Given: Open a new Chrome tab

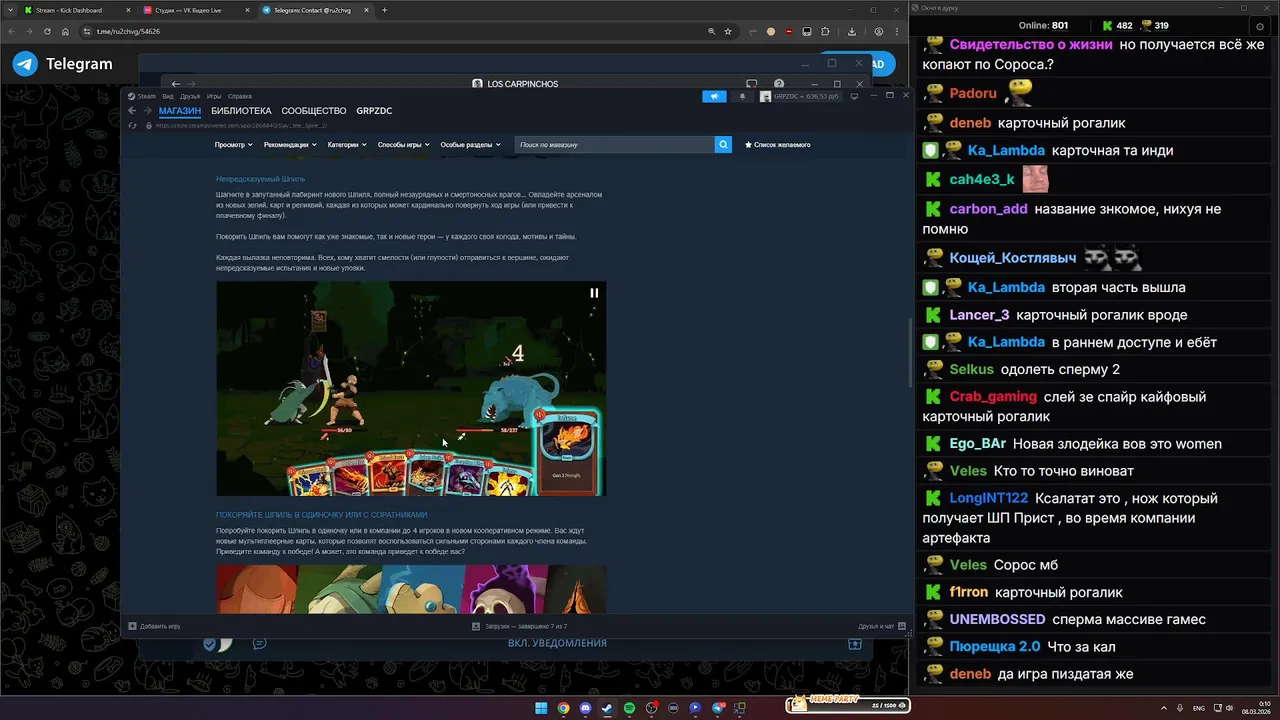Looking at the screenshot, I should 384,10.
